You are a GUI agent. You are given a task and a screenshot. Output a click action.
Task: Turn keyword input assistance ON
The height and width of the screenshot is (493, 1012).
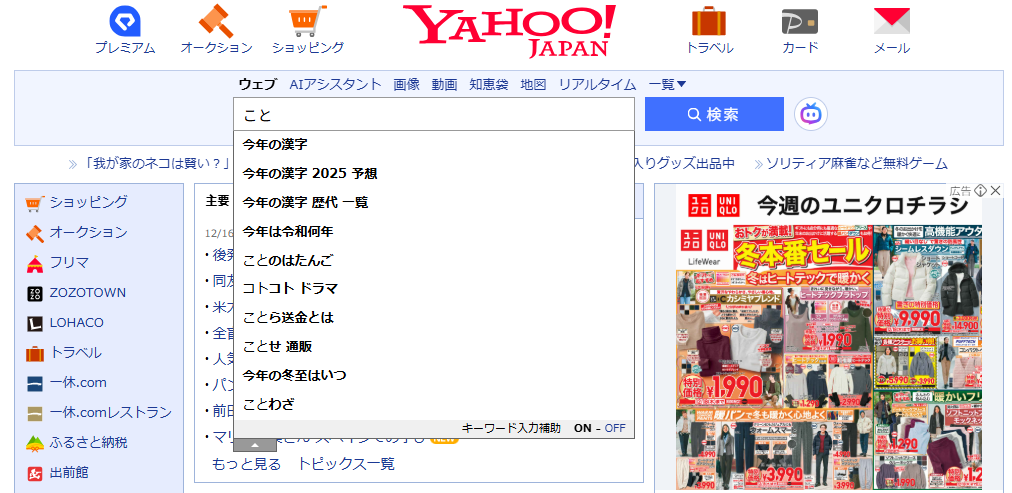(582, 428)
